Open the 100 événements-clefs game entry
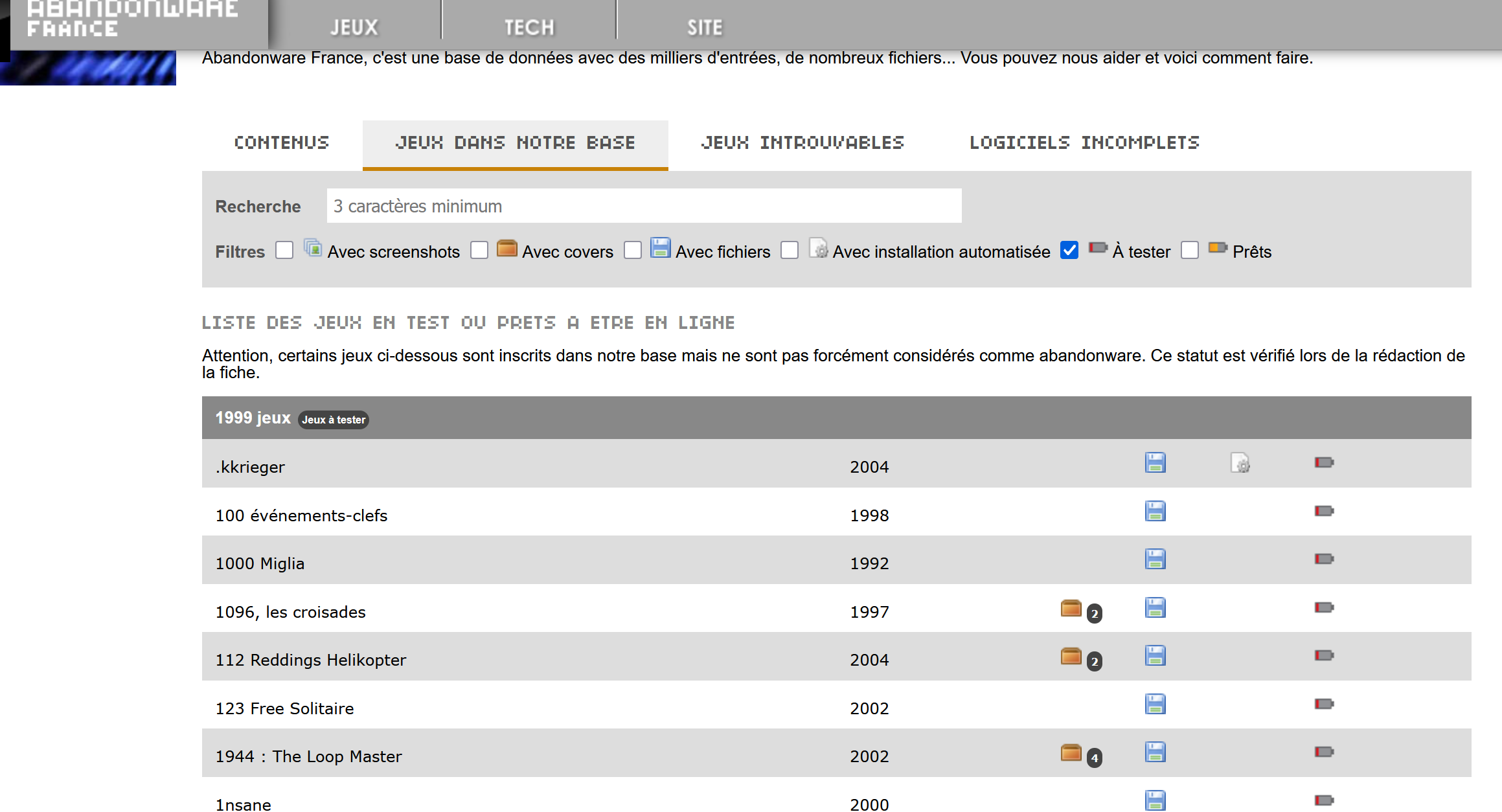The image size is (1502, 812). (301, 515)
